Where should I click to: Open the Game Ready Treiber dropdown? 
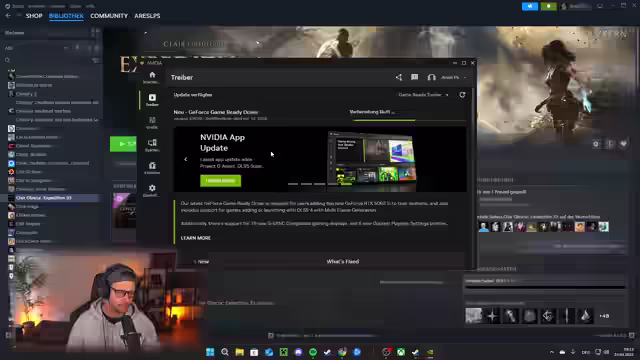pyautogui.click(x=423, y=95)
